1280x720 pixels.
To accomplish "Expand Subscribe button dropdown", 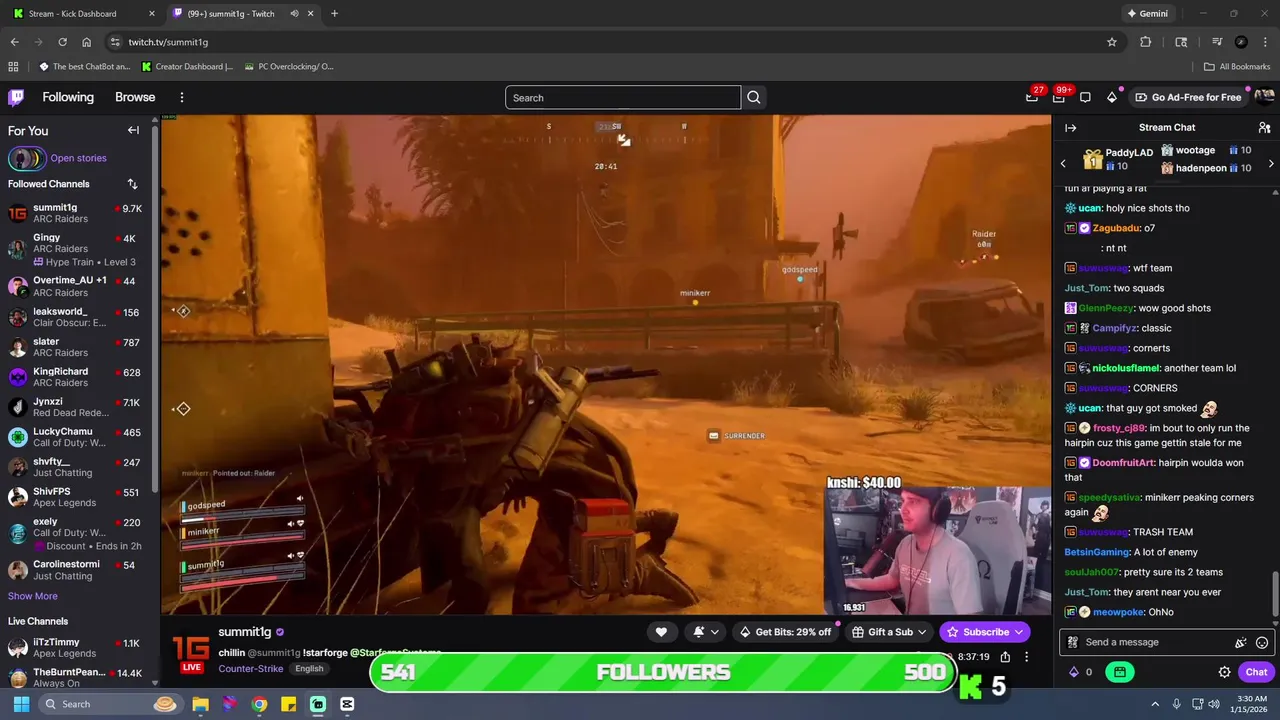I will pos(1018,632).
